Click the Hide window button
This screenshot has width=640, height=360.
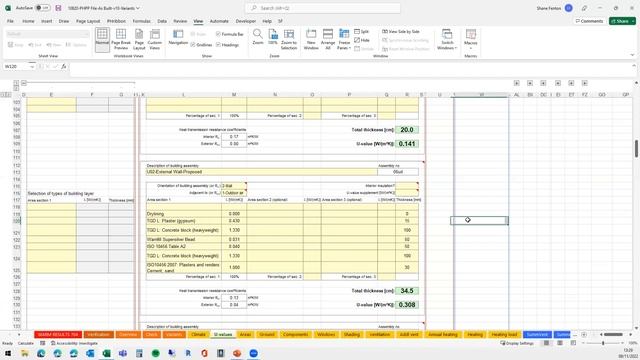tap(362, 40)
